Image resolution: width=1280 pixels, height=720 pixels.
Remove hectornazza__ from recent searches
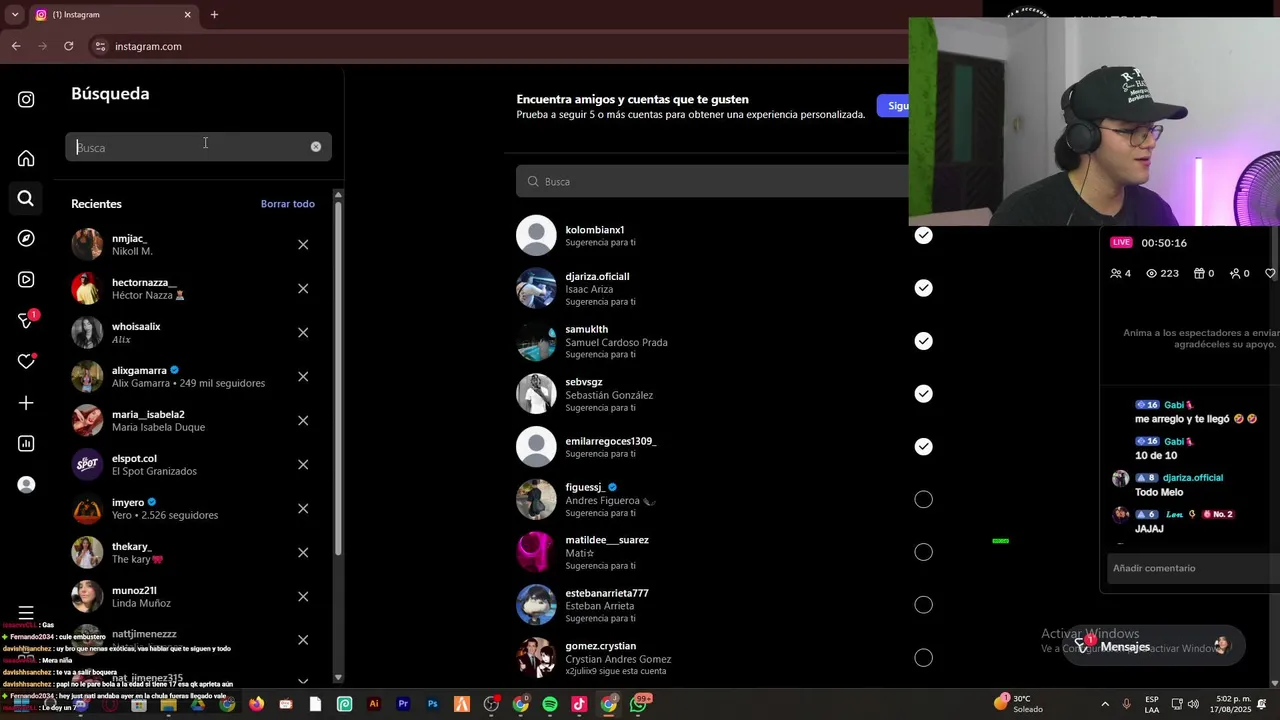[303, 288]
